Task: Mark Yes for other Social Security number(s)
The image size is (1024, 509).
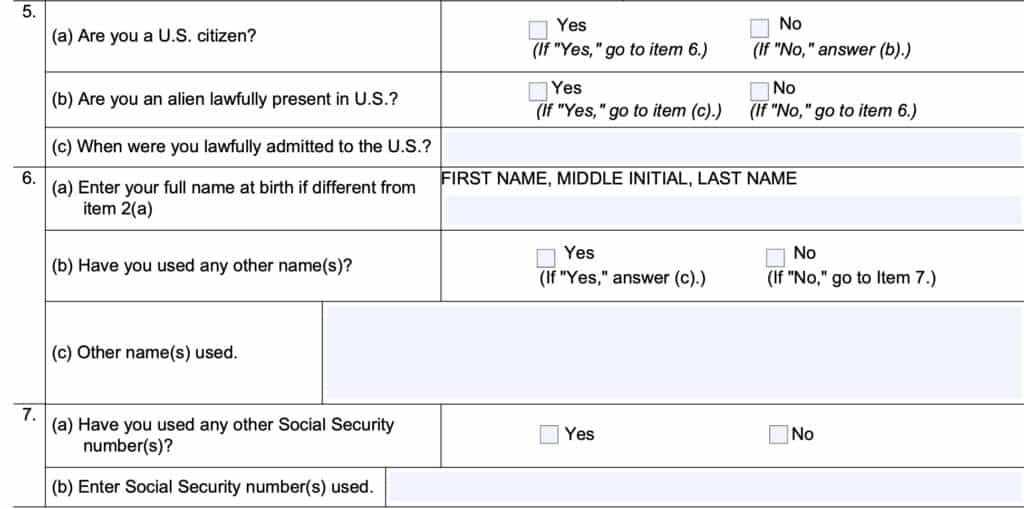Action: (x=549, y=434)
